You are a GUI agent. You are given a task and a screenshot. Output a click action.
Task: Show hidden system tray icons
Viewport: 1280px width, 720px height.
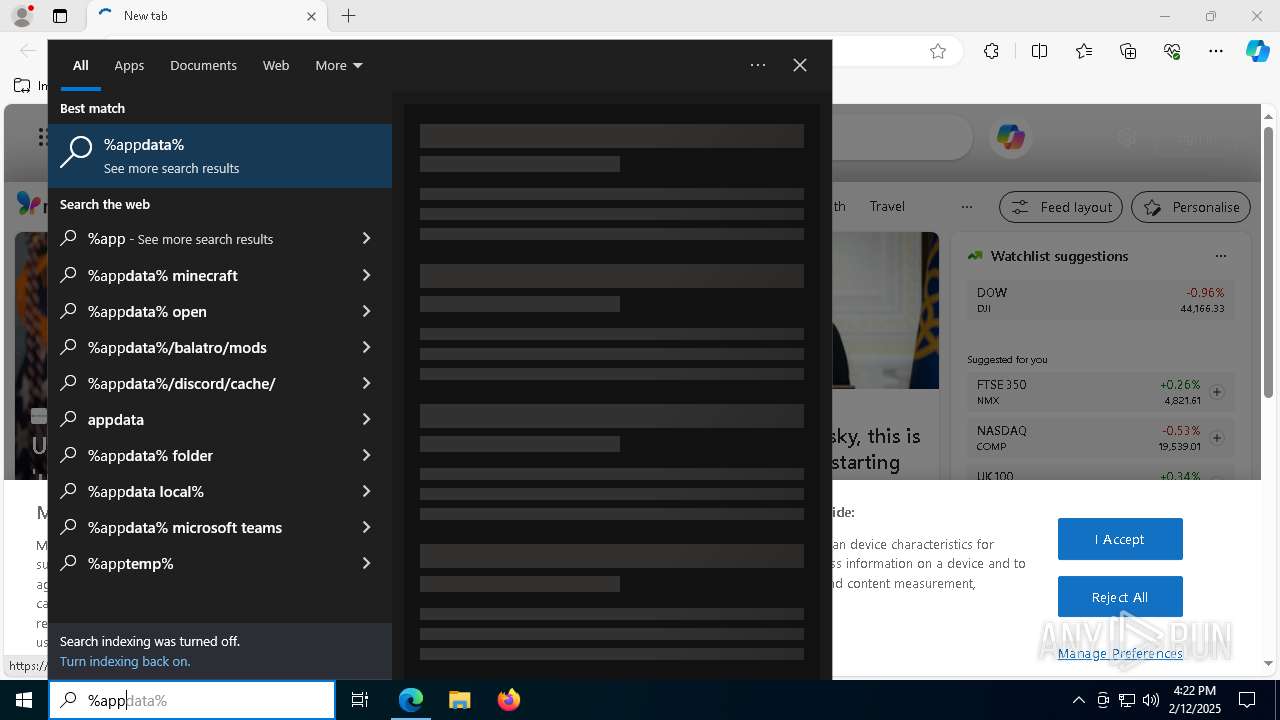(x=1079, y=700)
